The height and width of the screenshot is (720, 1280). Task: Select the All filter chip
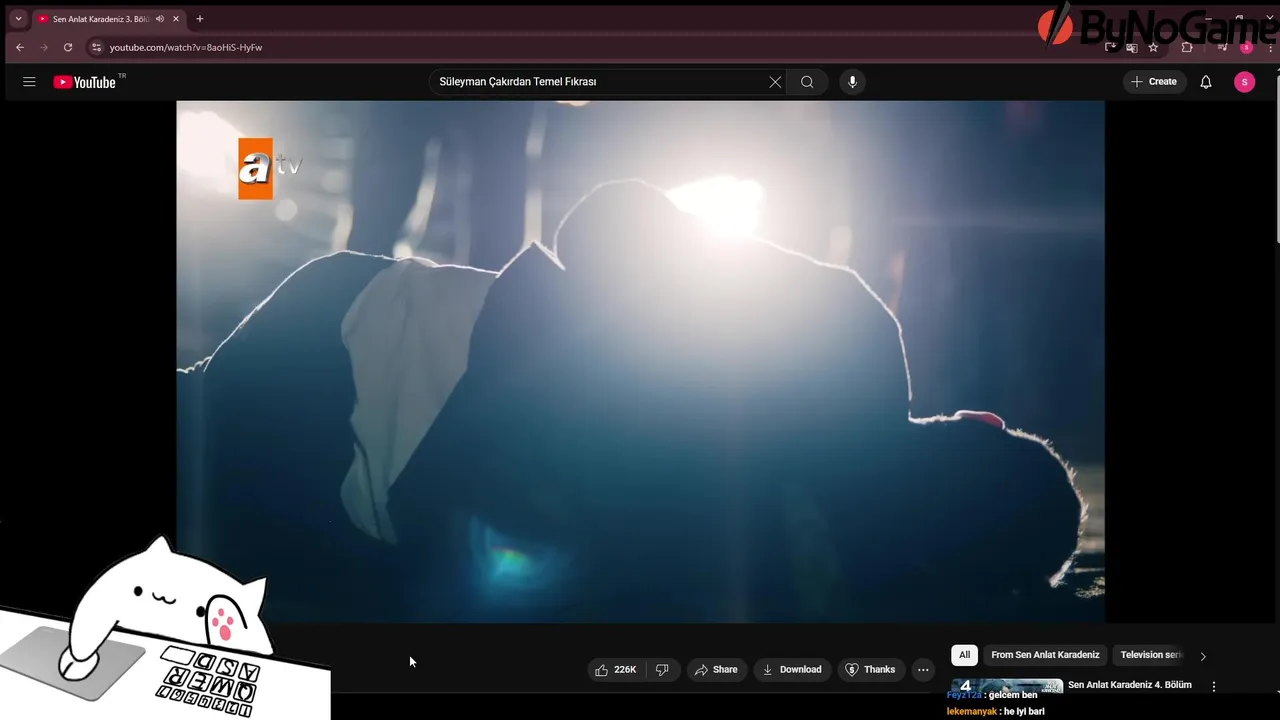coord(964,655)
